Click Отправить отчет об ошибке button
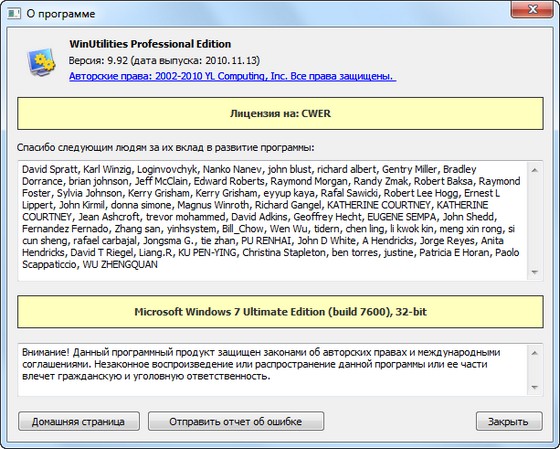Screen dimensions: 560x449 pyautogui.click(x=236, y=421)
